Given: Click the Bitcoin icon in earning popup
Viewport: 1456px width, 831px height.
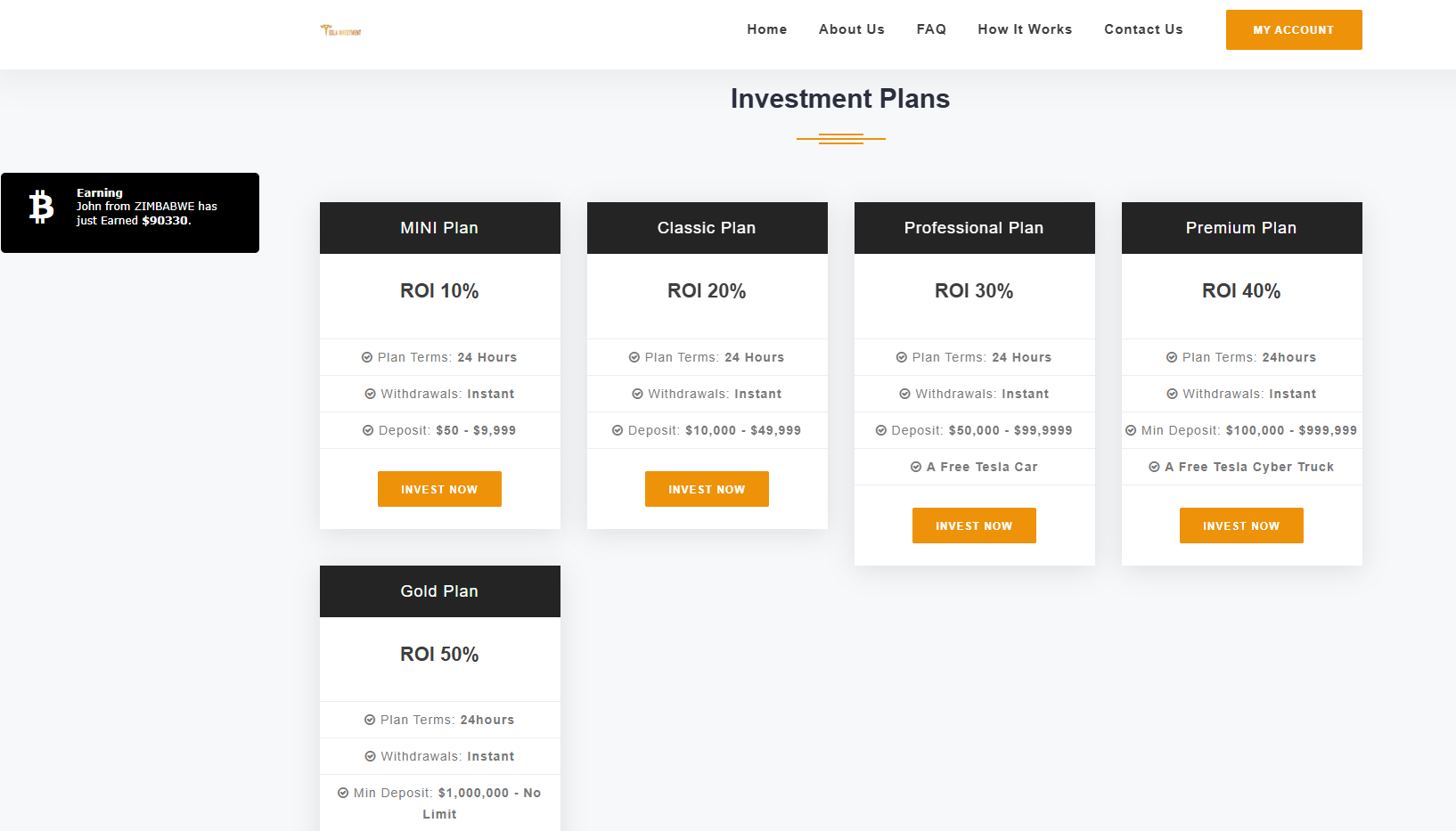Looking at the screenshot, I should (x=41, y=207).
